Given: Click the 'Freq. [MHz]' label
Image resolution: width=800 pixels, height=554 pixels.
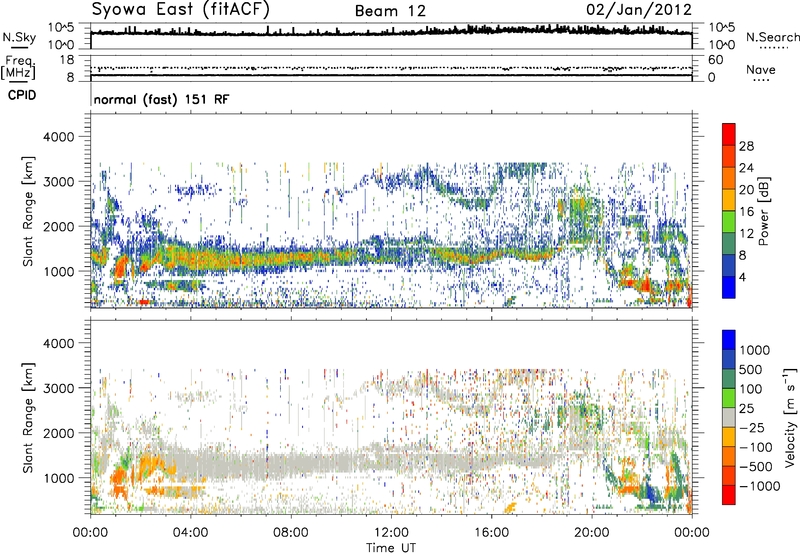Looking at the screenshot, I should [18, 68].
